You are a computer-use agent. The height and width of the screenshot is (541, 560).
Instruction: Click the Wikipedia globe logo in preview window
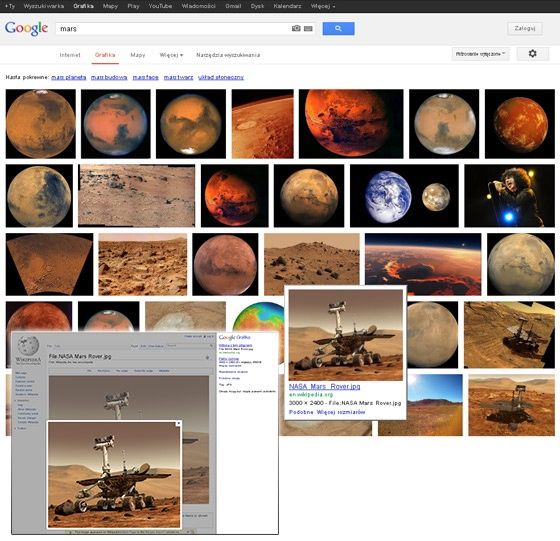[x=28, y=345]
